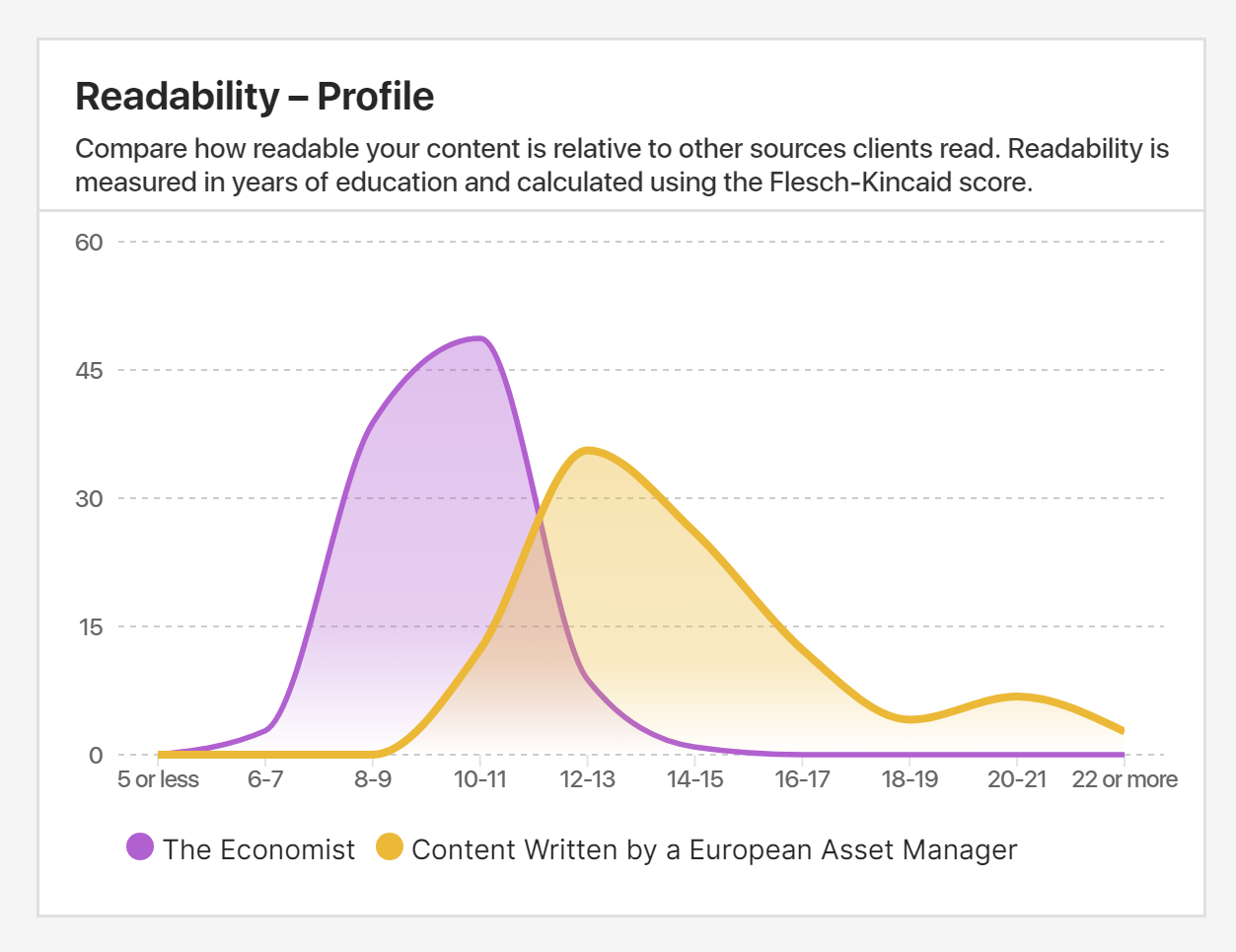Click the '18-19' axis tick label

(x=909, y=779)
